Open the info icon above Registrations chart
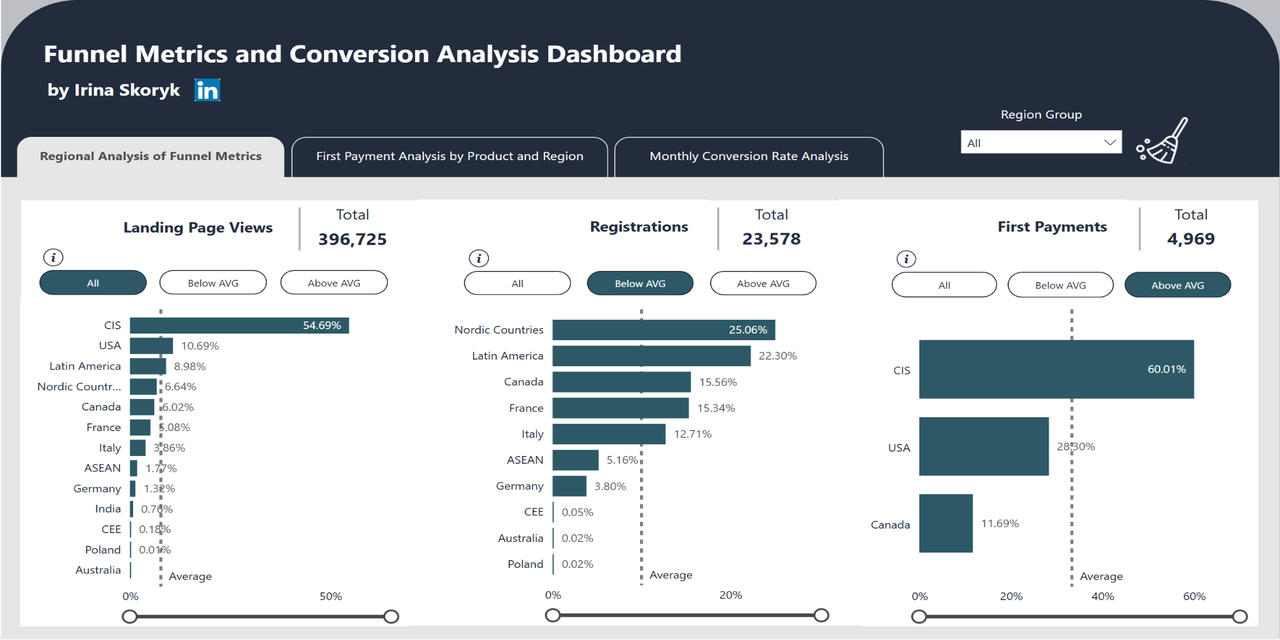 (x=478, y=257)
